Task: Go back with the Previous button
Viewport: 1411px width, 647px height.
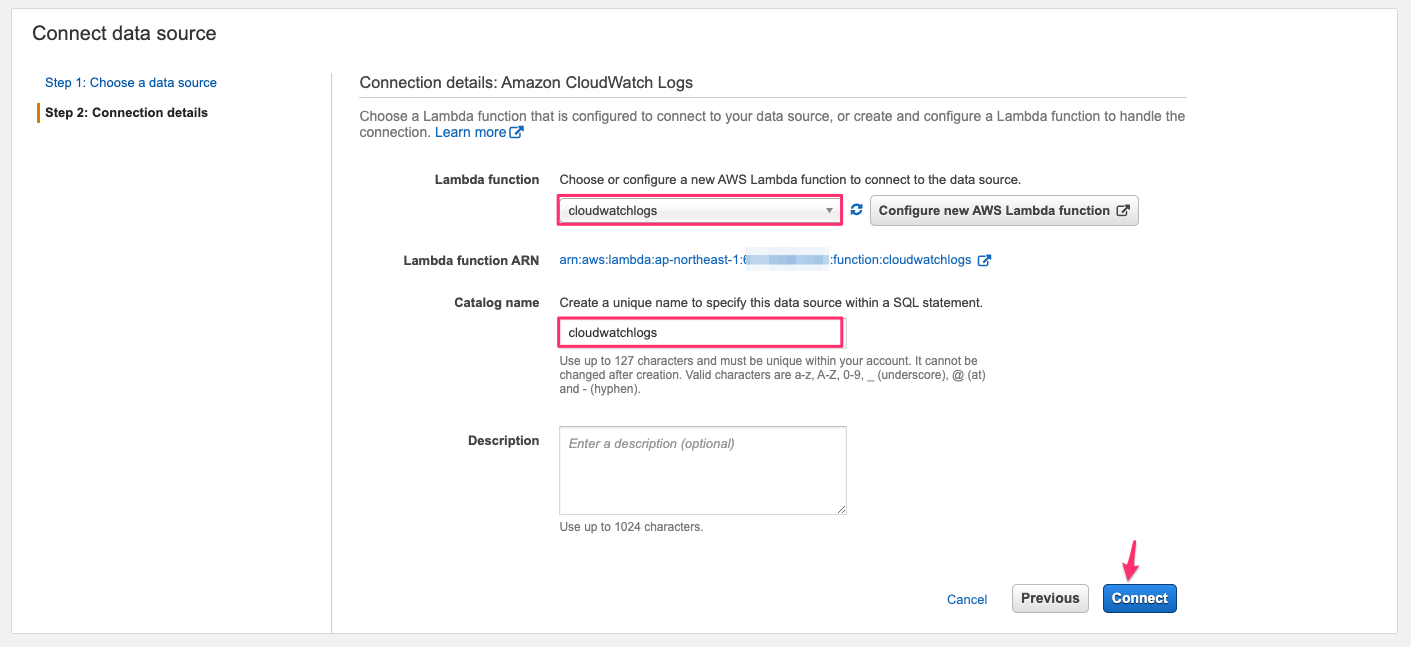Action: point(1050,598)
